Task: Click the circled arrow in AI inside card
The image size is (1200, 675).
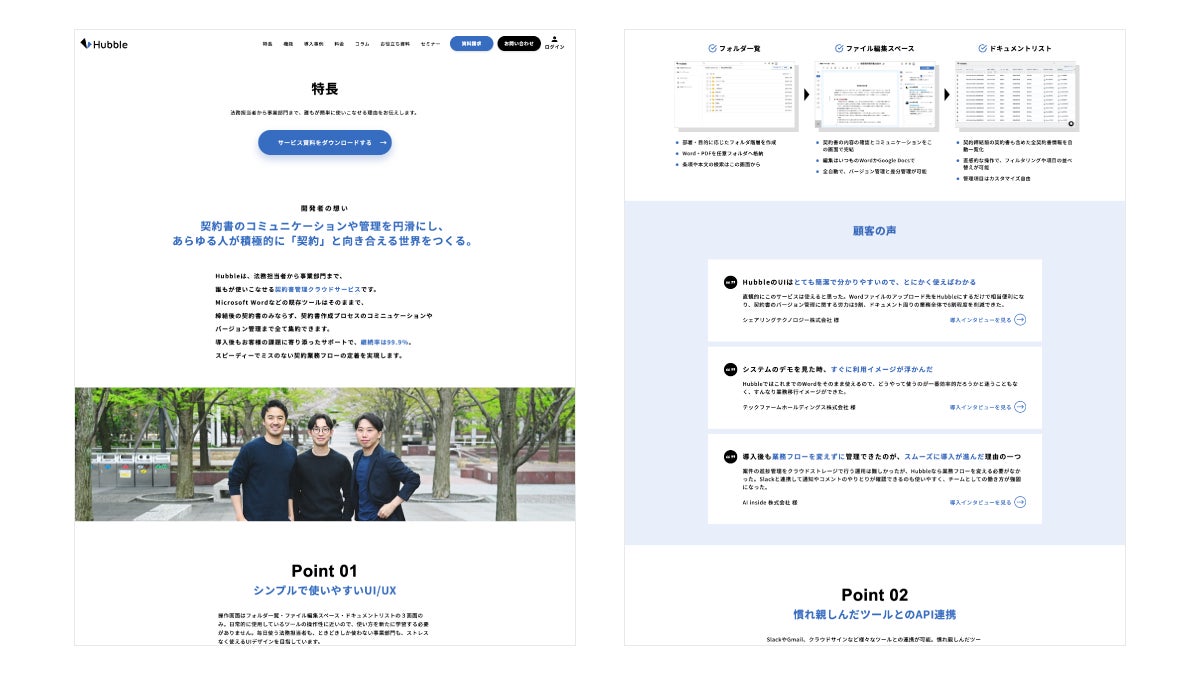Action: (x=1020, y=502)
